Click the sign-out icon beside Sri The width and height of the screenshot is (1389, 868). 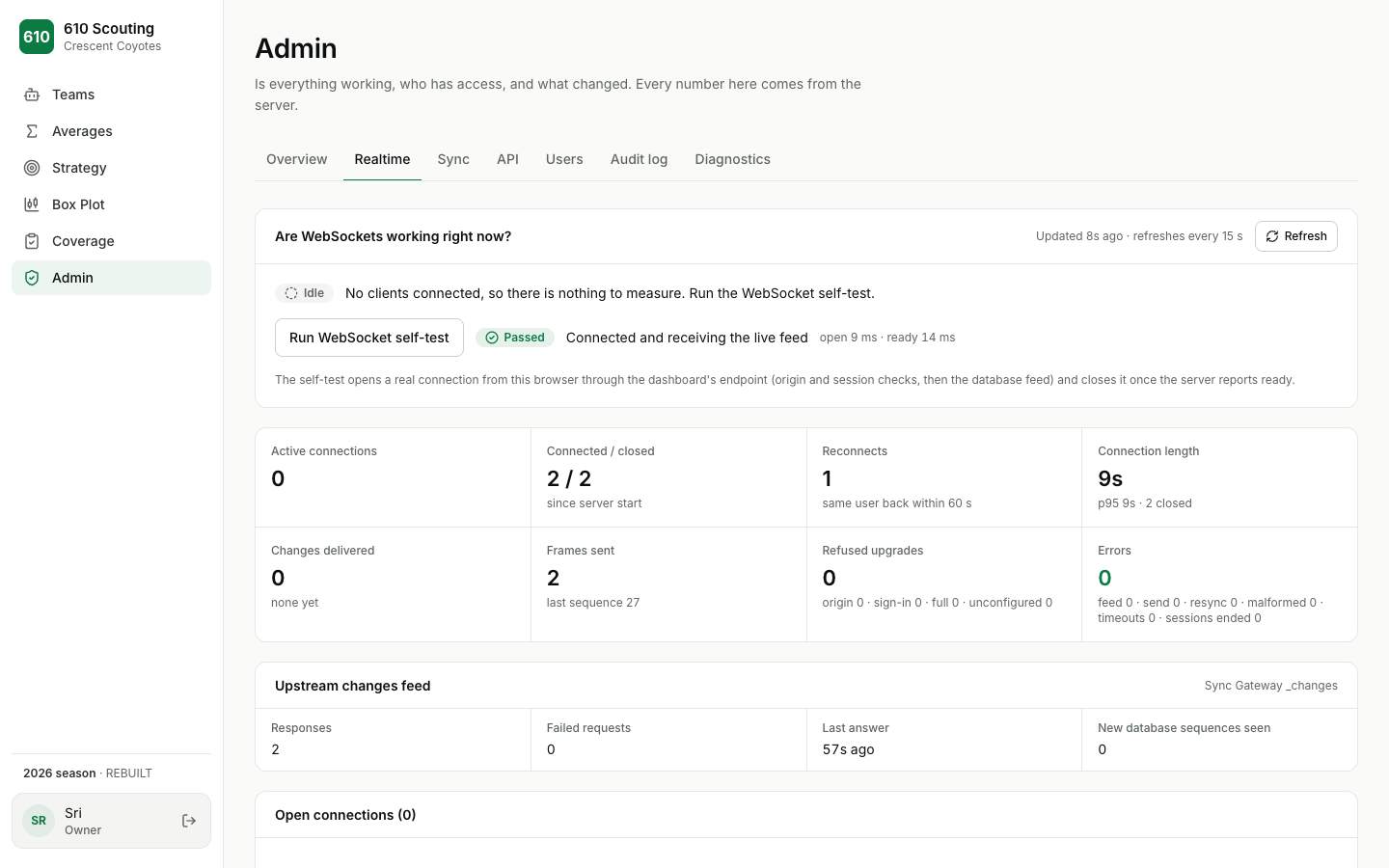click(x=189, y=821)
